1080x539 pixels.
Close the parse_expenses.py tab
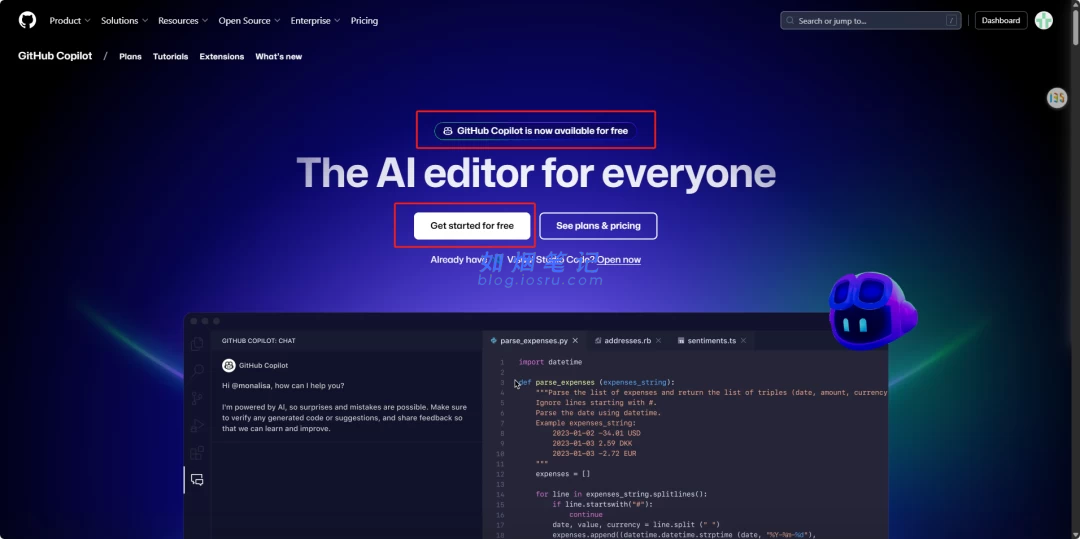pos(575,341)
